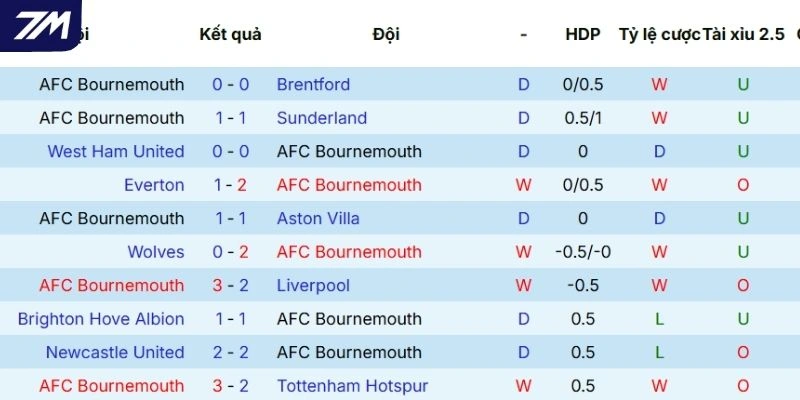Select the Liverpool team link

click(313, 286)
